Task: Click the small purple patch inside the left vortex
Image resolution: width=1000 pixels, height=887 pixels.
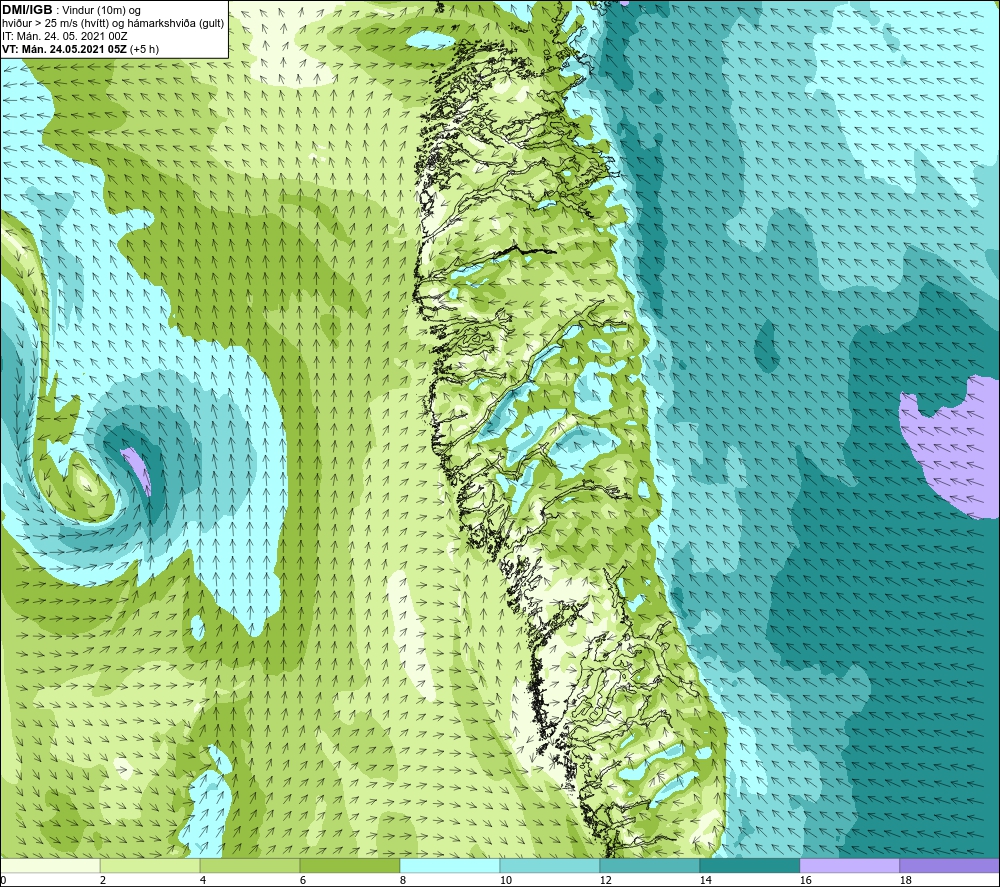Action: pyautogui.click(x=137, y=469)
